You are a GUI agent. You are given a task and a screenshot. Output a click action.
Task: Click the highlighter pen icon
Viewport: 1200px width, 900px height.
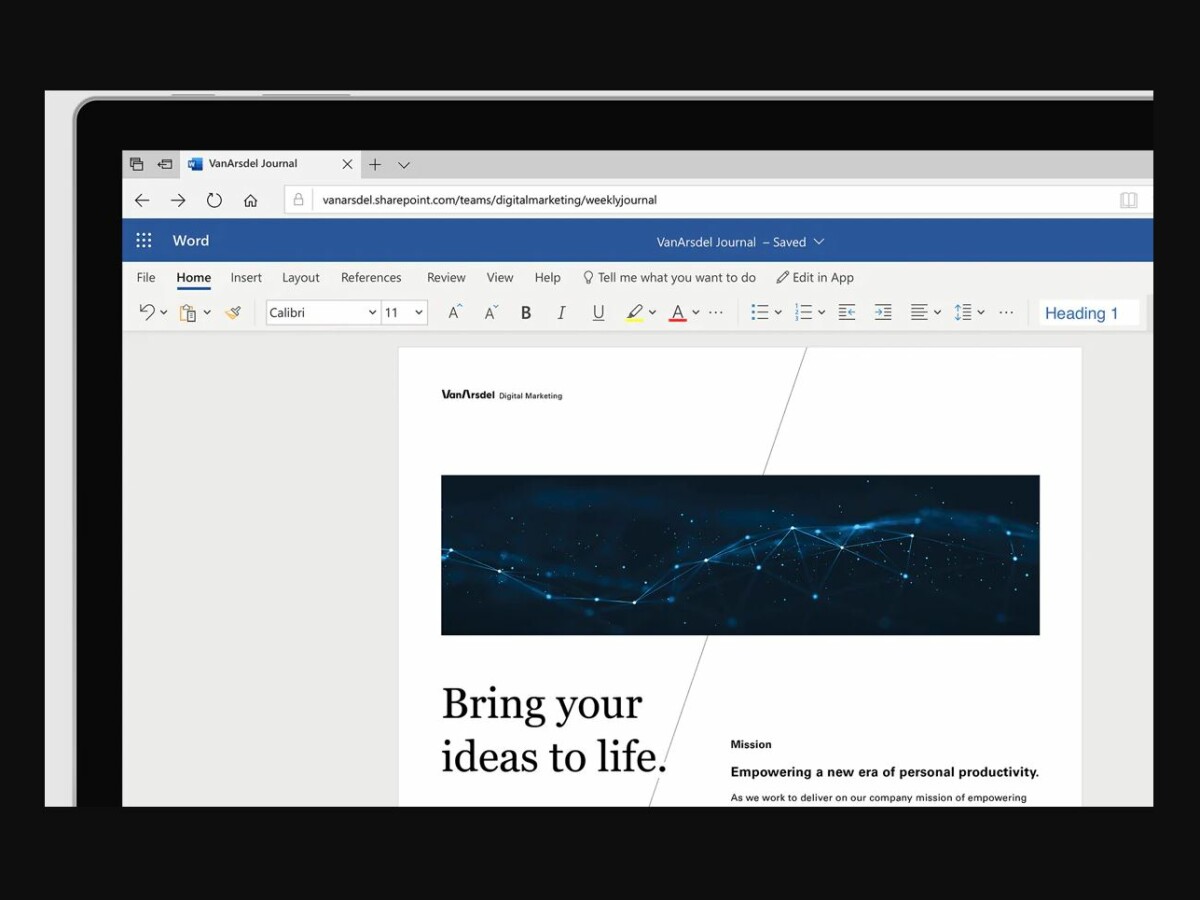(x=634, y=313)
